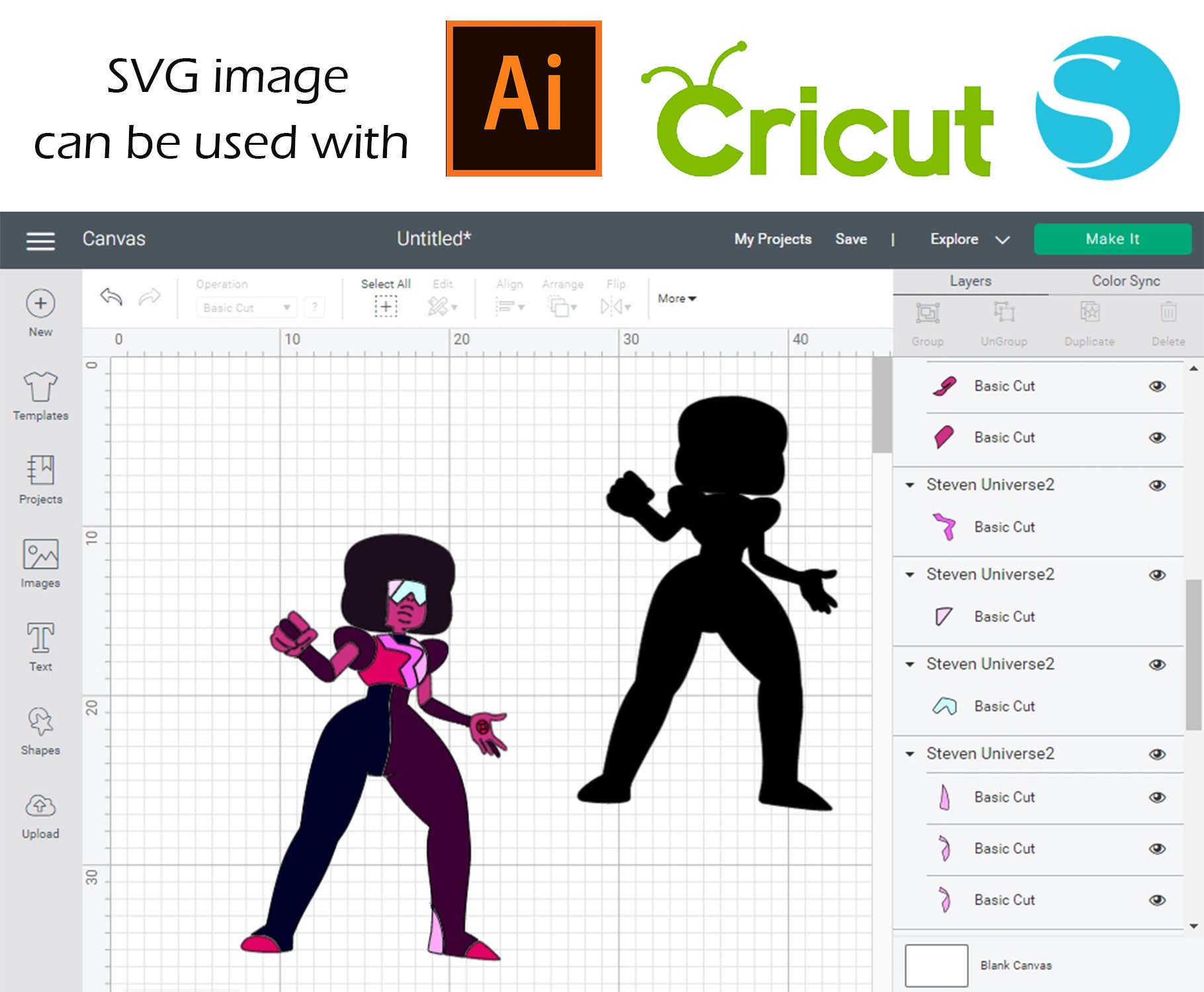The width and height of the screenshot is (1204, 992).
Task: Click the Adobe Illustrator Ai logo
Action: click(x=523, y=99)
